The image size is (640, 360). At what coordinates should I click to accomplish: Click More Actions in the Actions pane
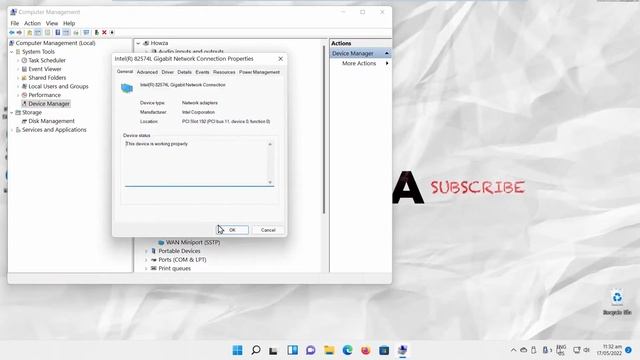click(359, 63)
